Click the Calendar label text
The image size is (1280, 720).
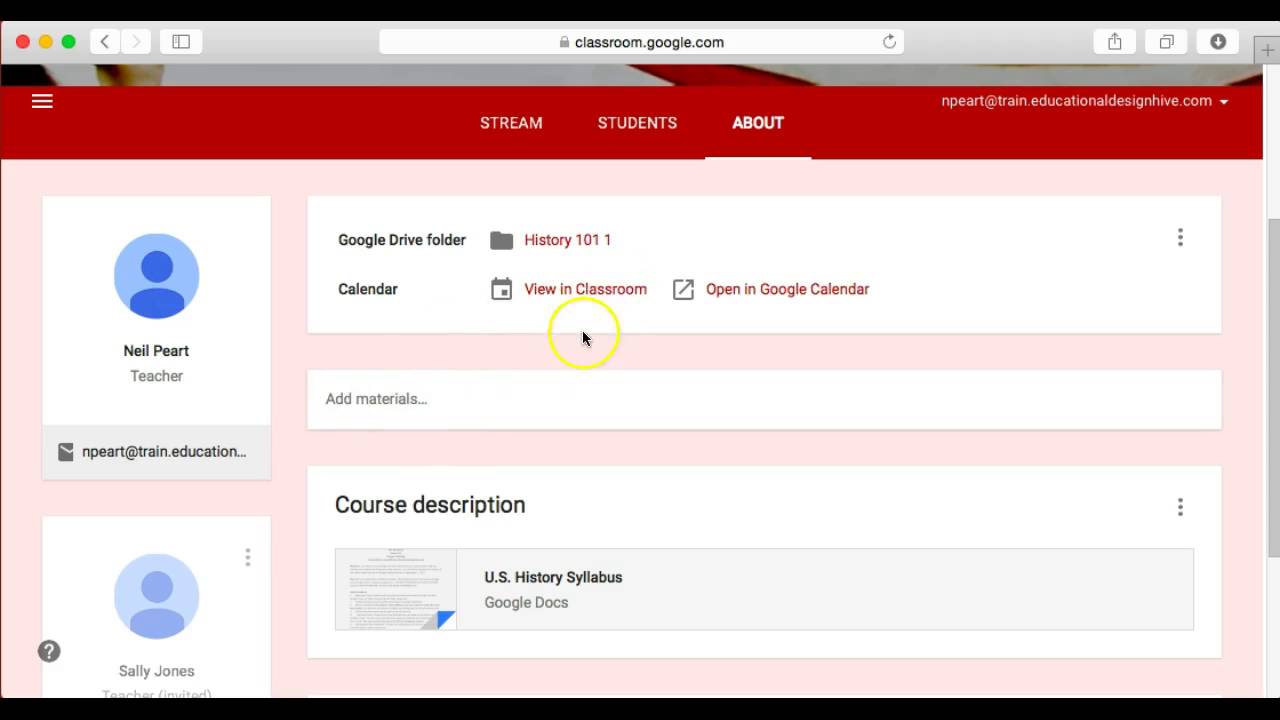pos(368,289)
